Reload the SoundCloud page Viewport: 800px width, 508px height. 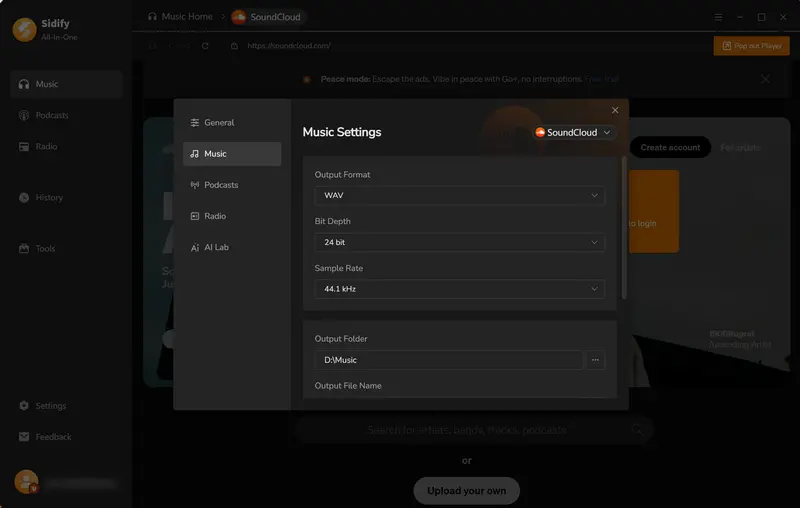click(205, 46)
